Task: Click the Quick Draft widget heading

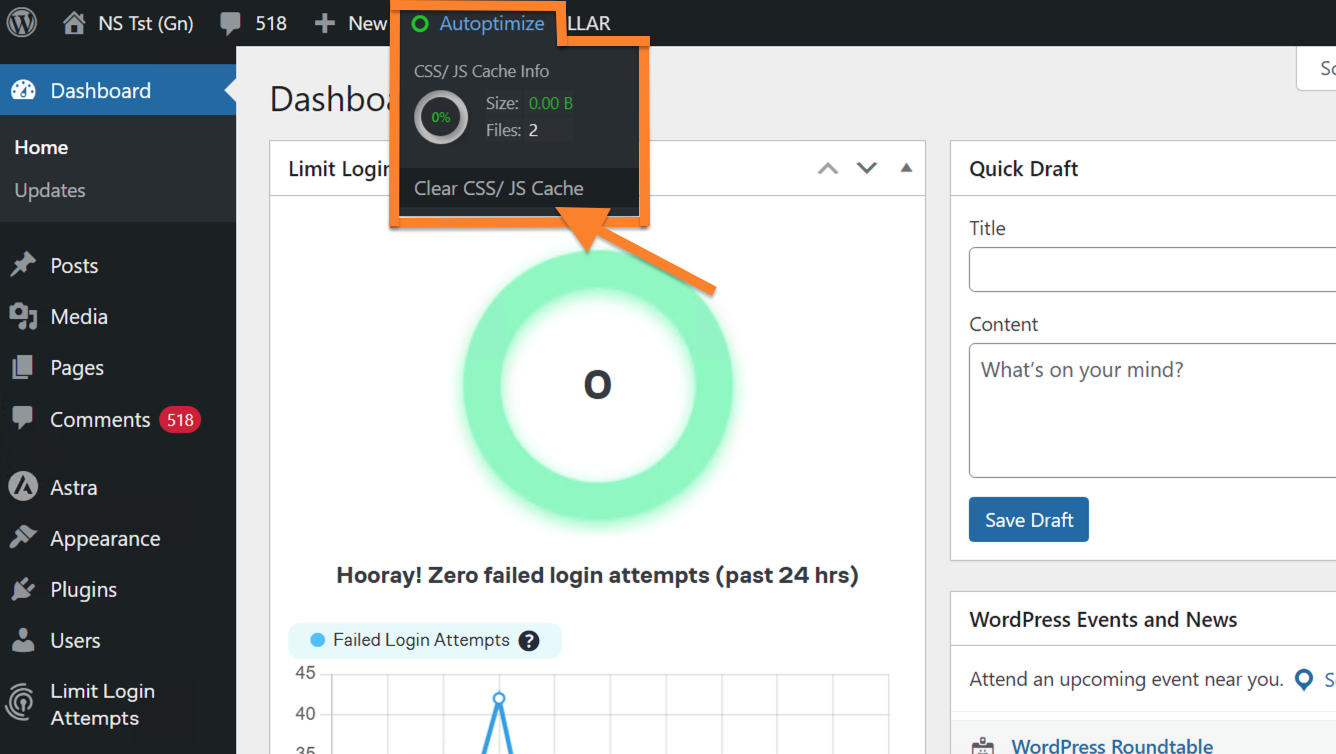Action: click(1023, 168)
